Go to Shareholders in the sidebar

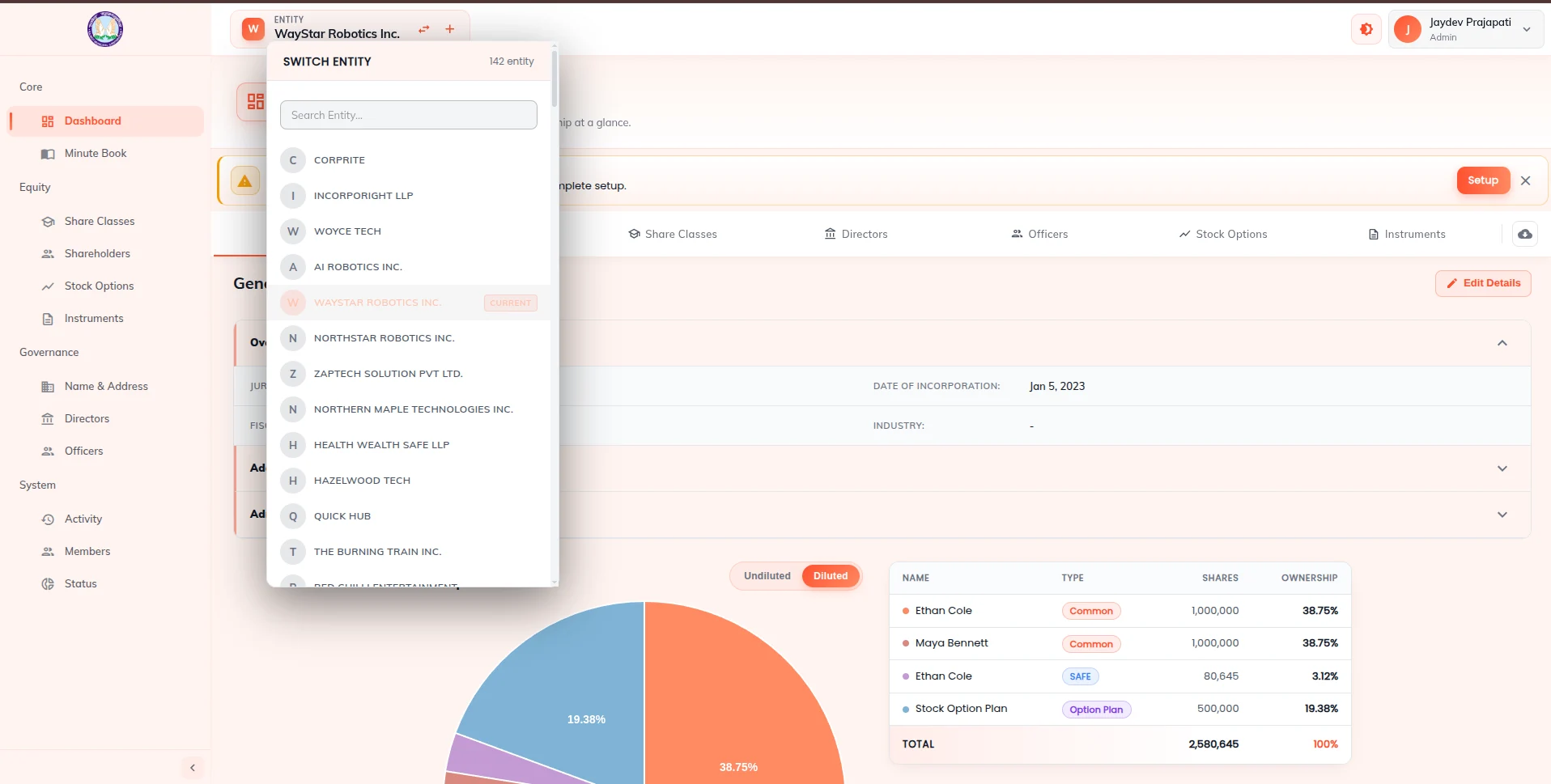[x=105, y=253]
